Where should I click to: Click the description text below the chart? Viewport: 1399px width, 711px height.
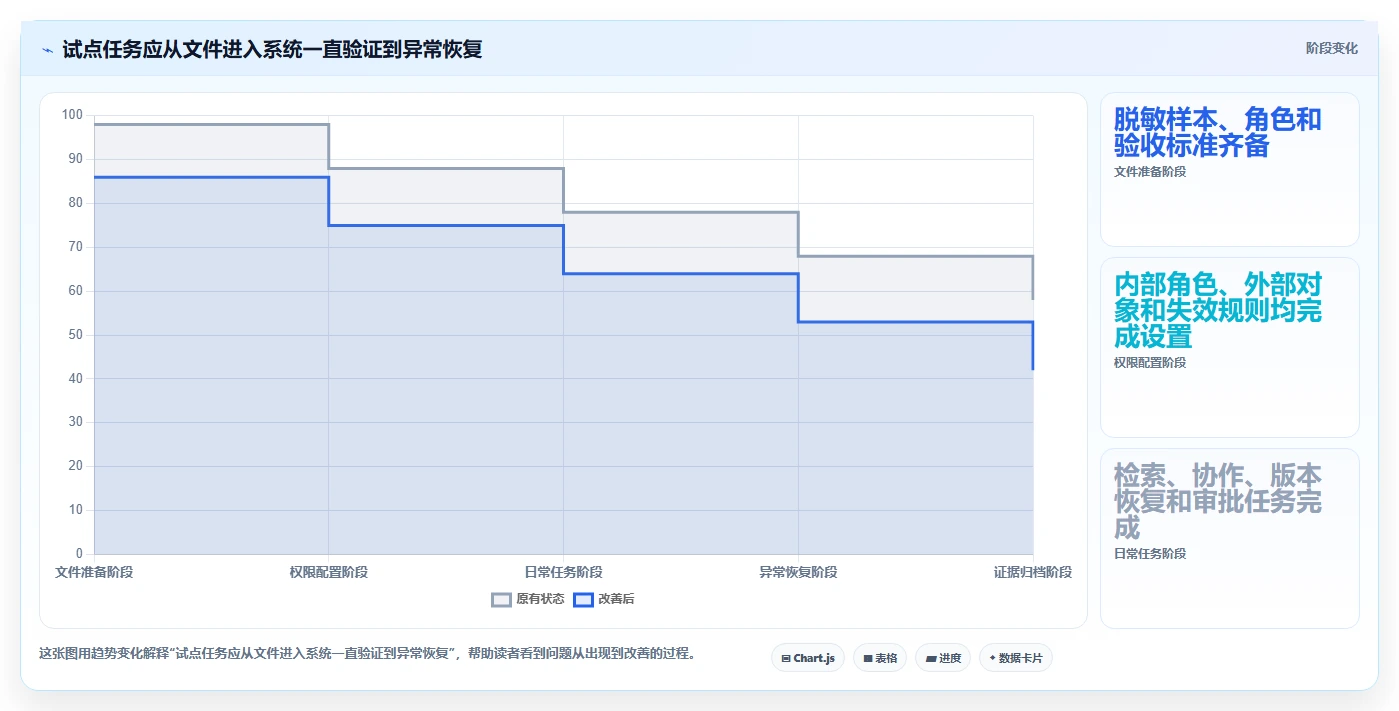point(367,653)
